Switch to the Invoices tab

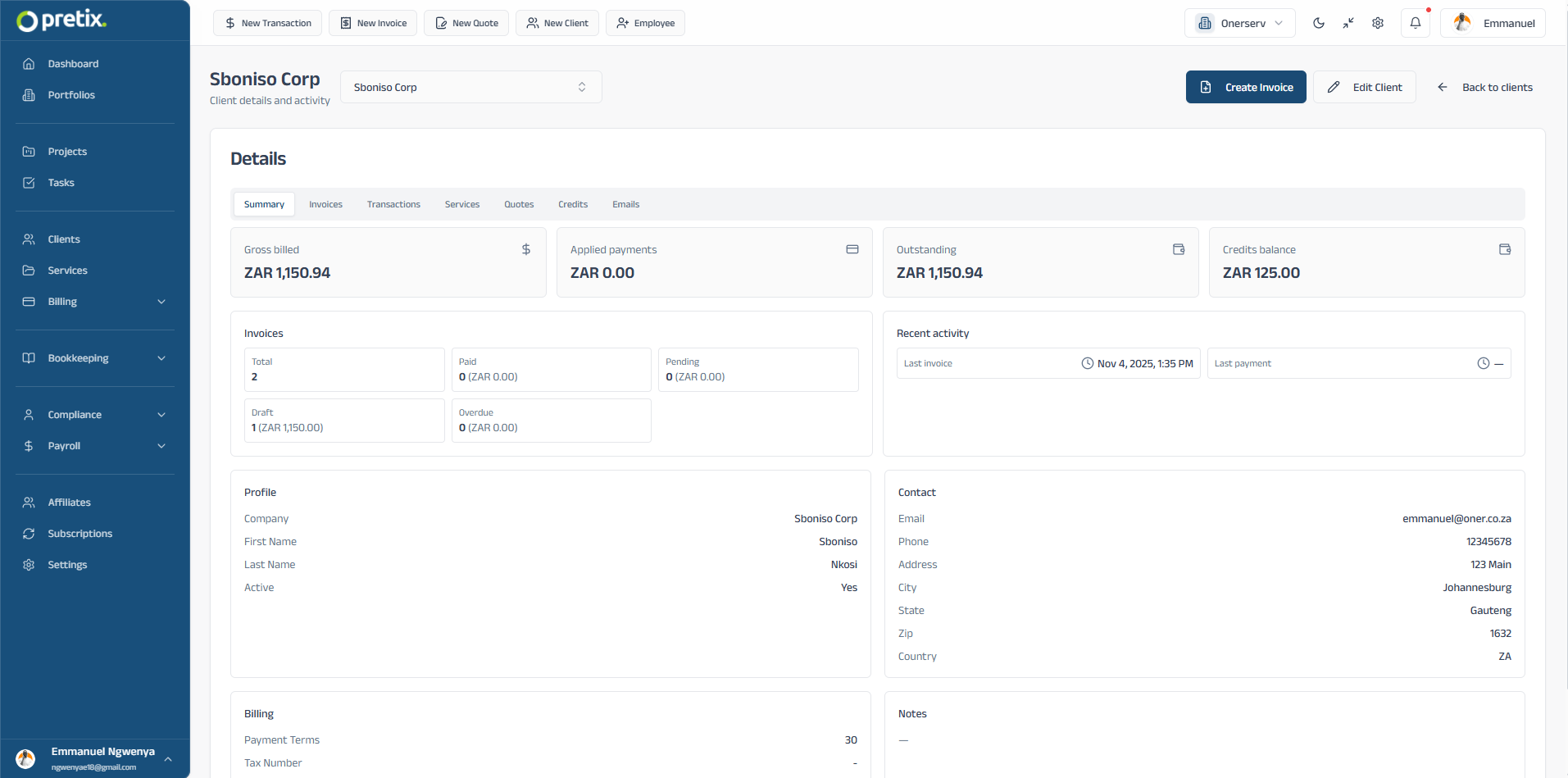click(x=325, y=204)
